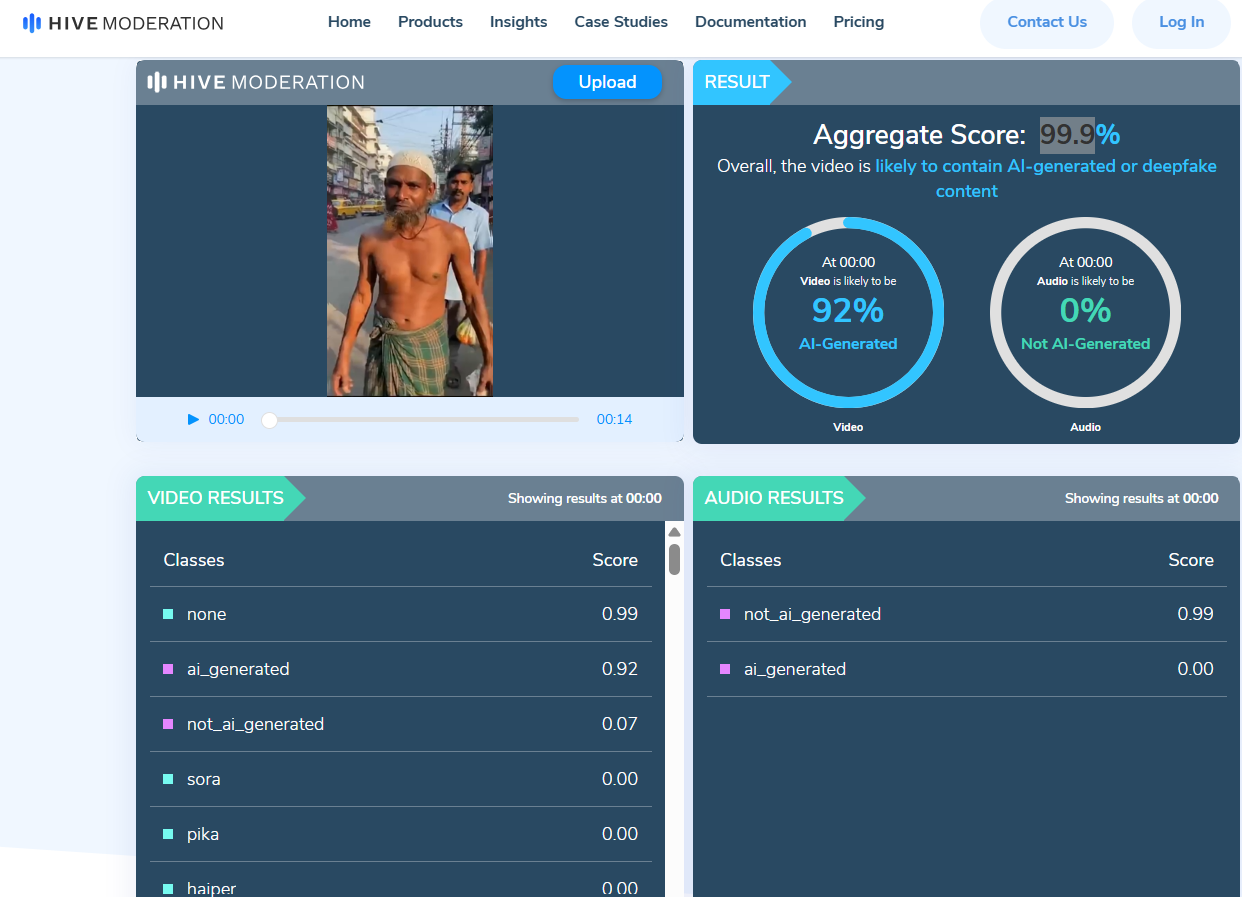Click the video preview thumbnail
This screenshot has height=897, width=1242.
(410, 251)
